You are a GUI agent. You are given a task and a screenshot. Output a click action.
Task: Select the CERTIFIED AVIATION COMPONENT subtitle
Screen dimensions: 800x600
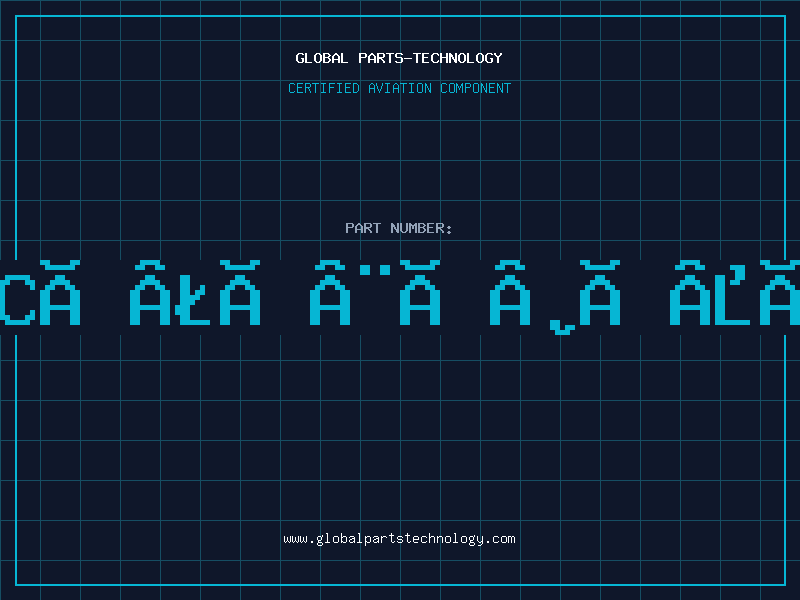click(x=399, y=88)
